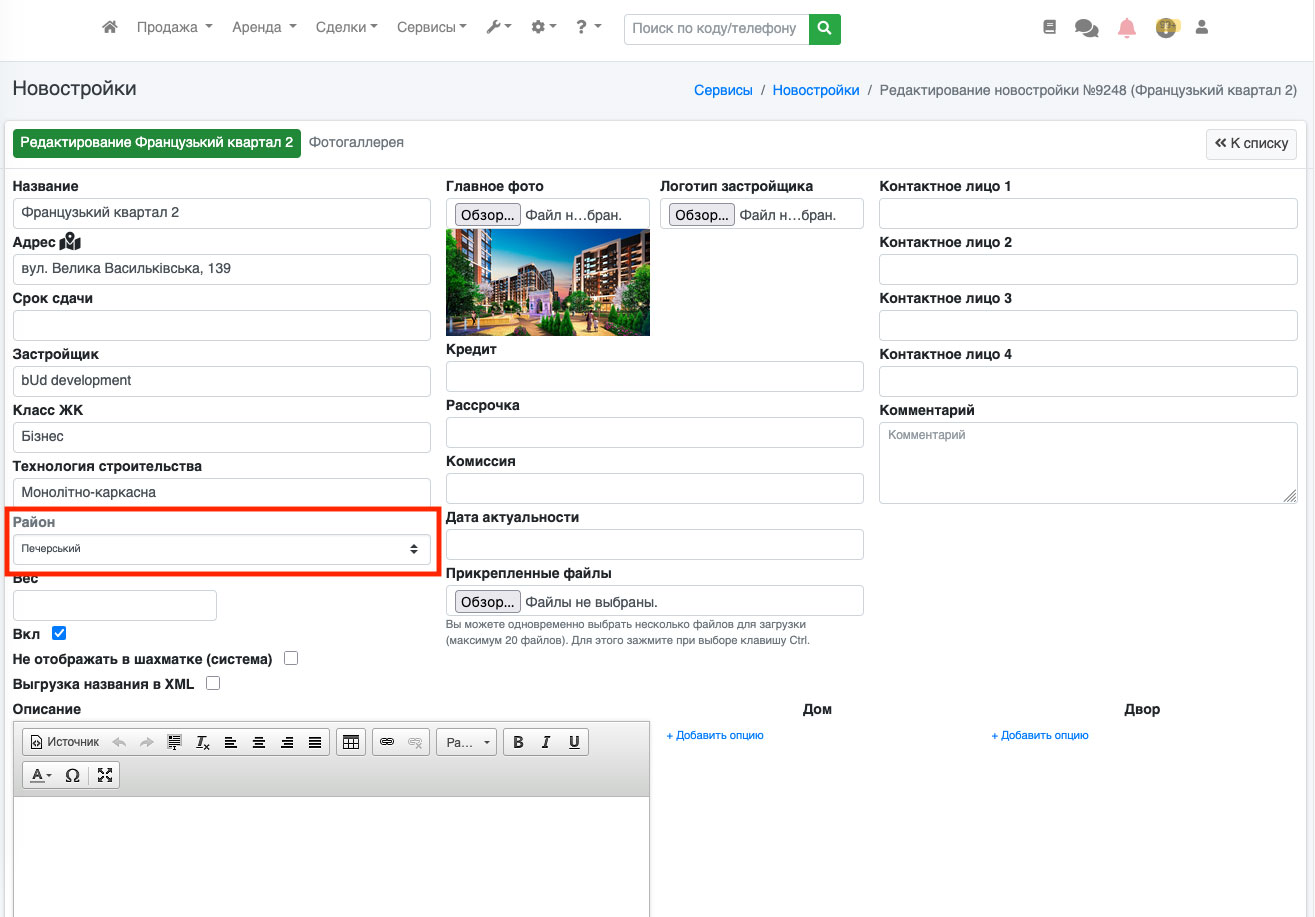The height and width of the screenshot is (917, 1315).
Task: Click the К списку button
Action: click(x=1251, y=144)
